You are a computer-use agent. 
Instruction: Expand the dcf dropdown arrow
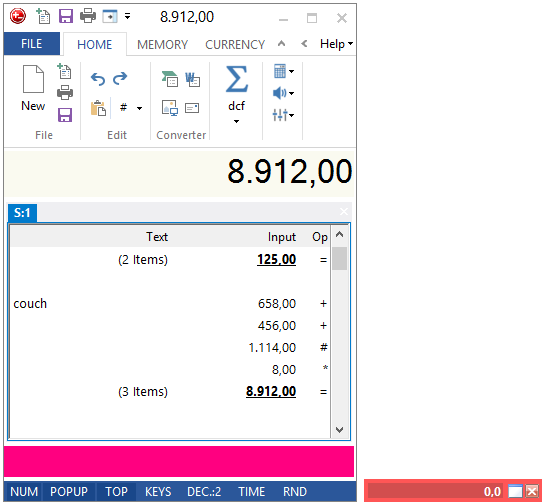coord(236,121)
